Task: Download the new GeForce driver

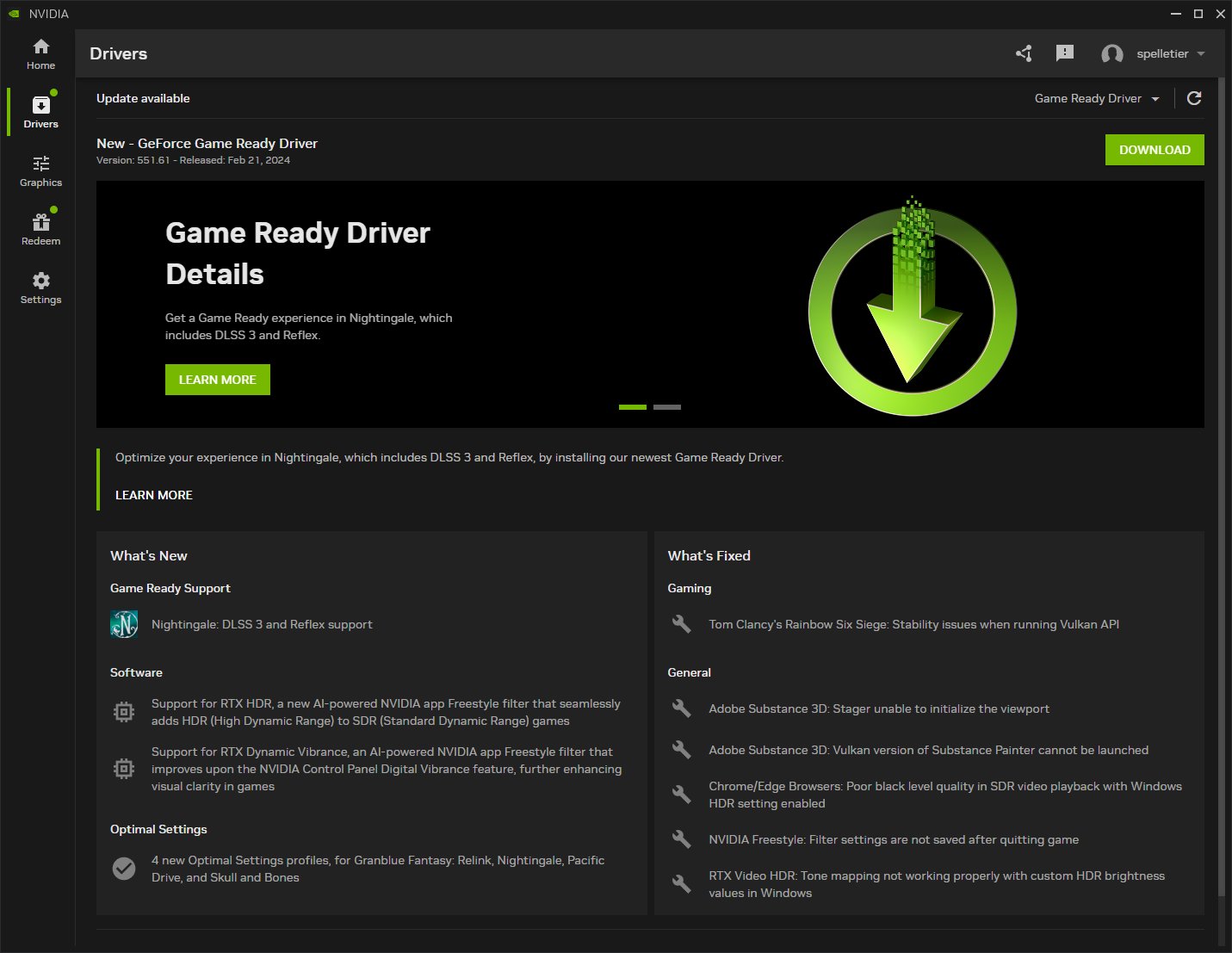Action: (x=1155, y=150)
